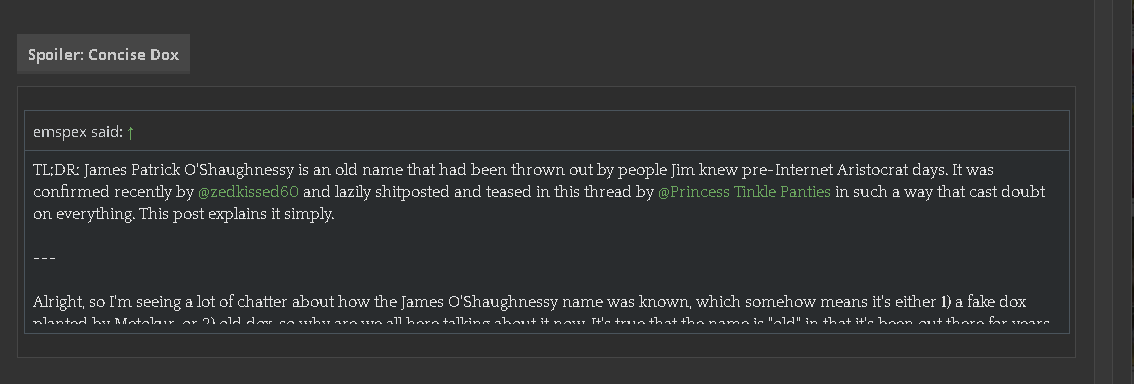
Task: Click the words 'confirmed recently by' in the quote
Action: tap(114, 192)
